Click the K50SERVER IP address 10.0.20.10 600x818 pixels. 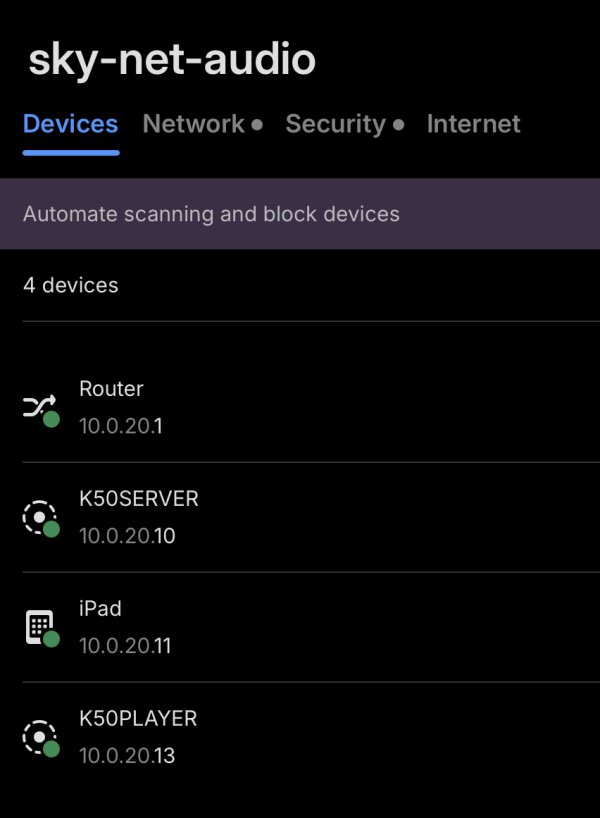pos(127,536)
